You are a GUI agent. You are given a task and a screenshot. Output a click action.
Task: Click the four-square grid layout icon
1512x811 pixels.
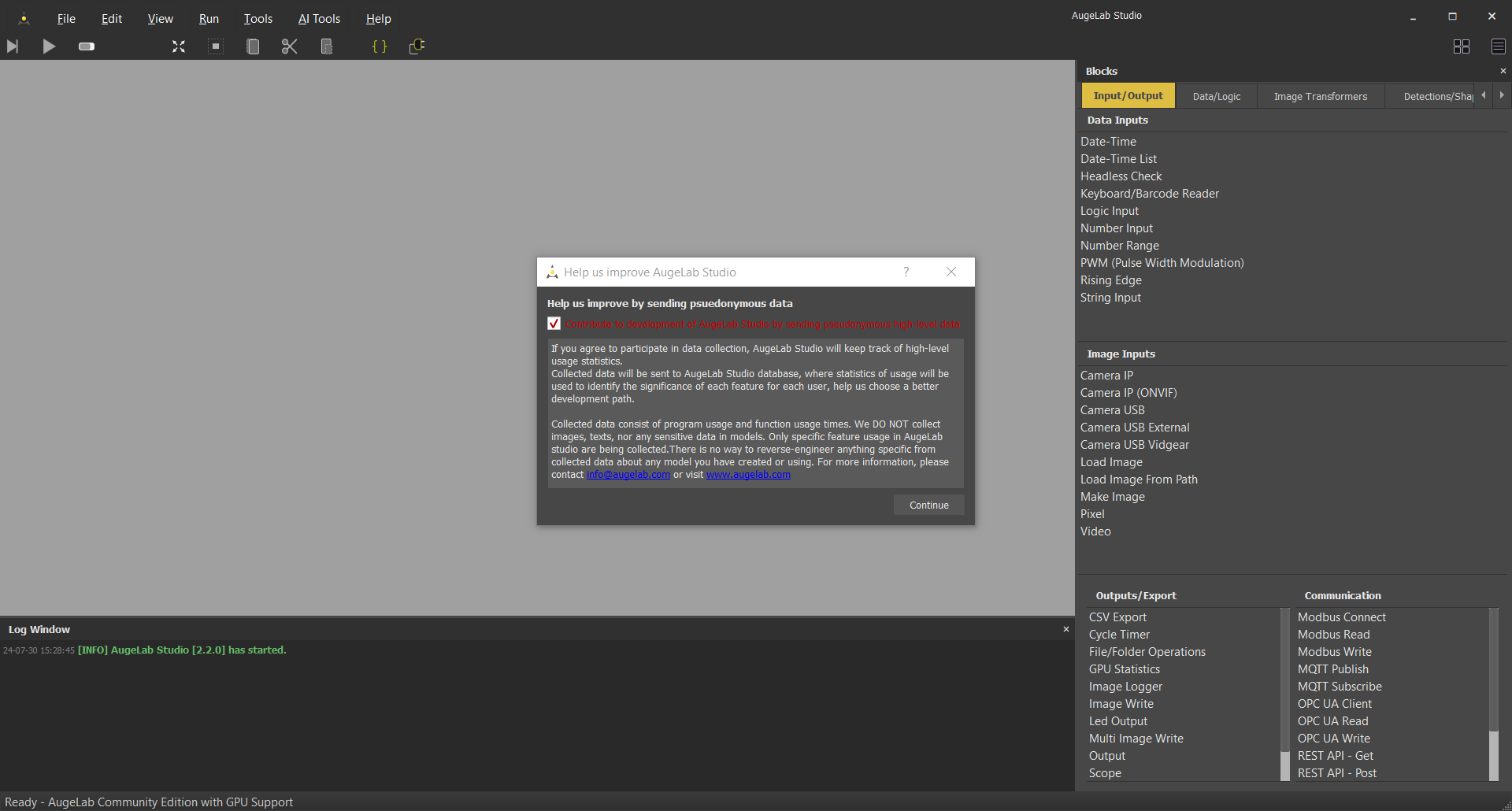pos(1461,46)
